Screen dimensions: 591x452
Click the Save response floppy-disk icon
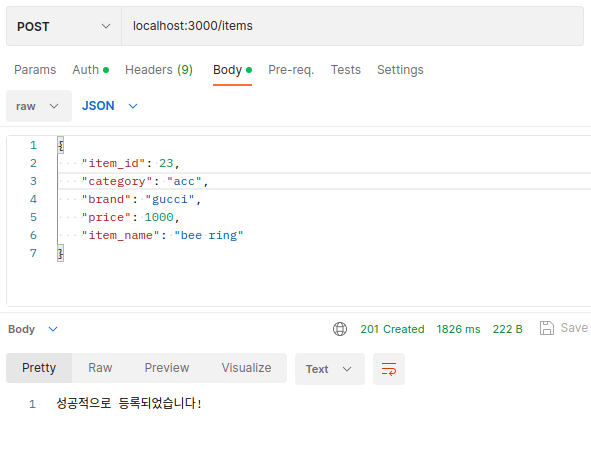(x=547, y=328)
